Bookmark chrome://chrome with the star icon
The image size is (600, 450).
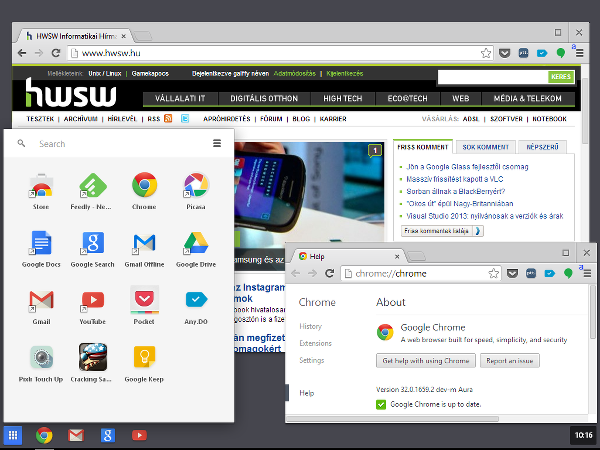pyautogui.click(x=494, y=273)
